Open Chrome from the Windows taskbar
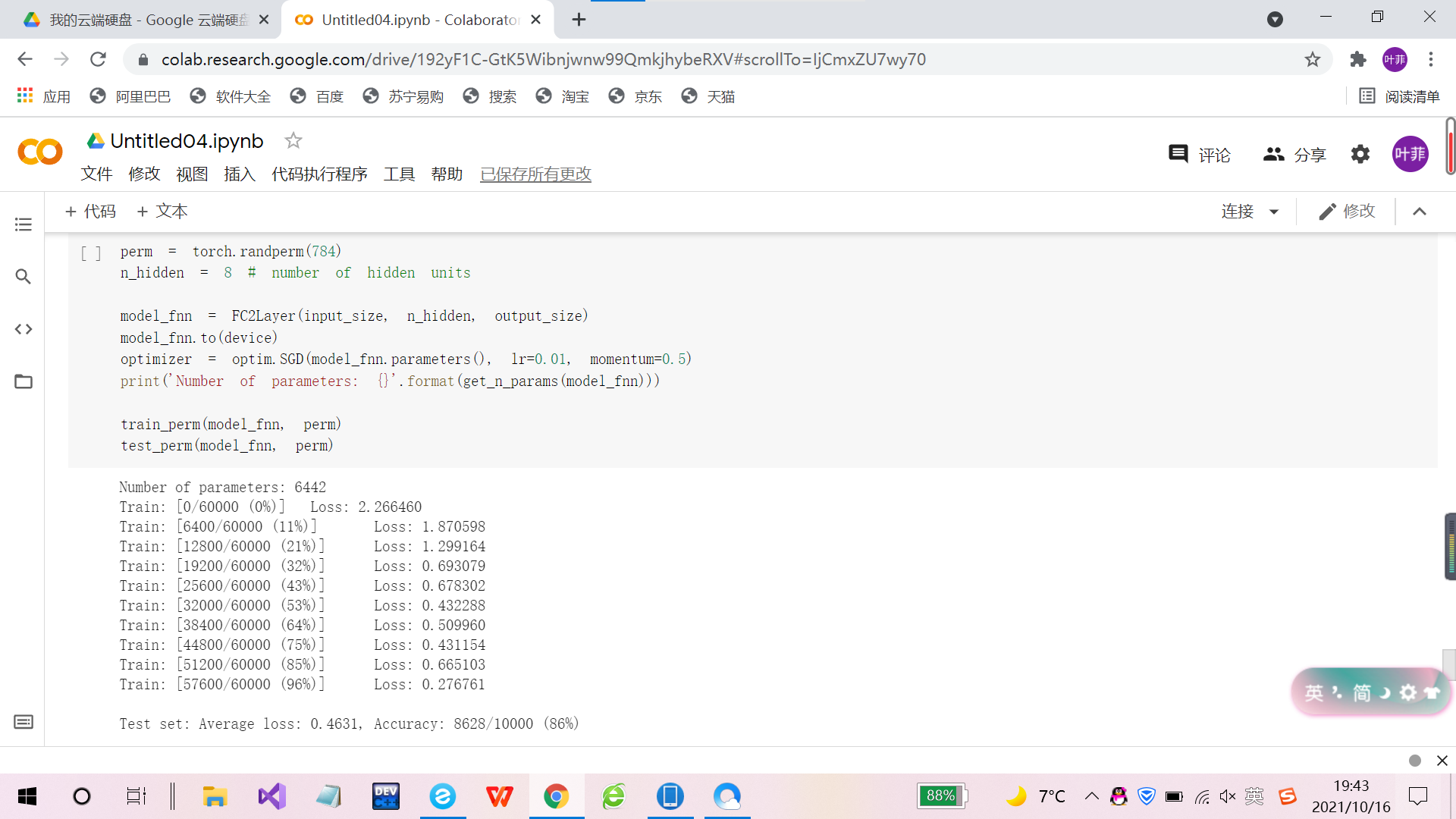Screen dimensions: 1456x819 tap(556, 796)
